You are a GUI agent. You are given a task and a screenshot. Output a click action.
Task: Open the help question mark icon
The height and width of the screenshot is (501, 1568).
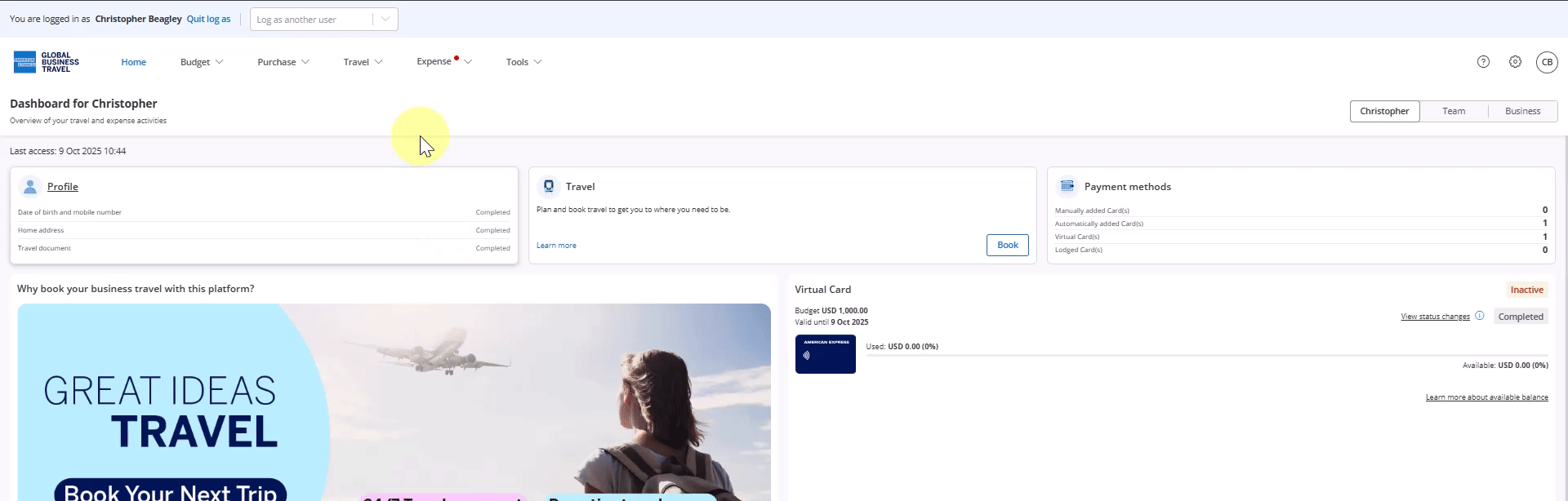click(x=1483, y=62)
